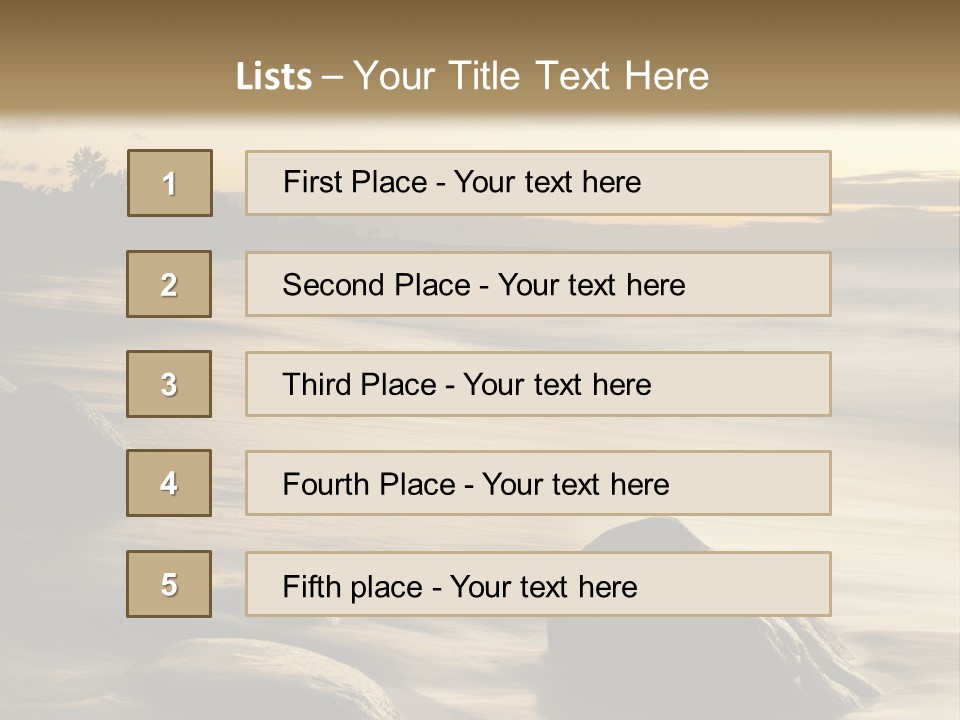Click the dash in the slide title

[x=332, y=76]
